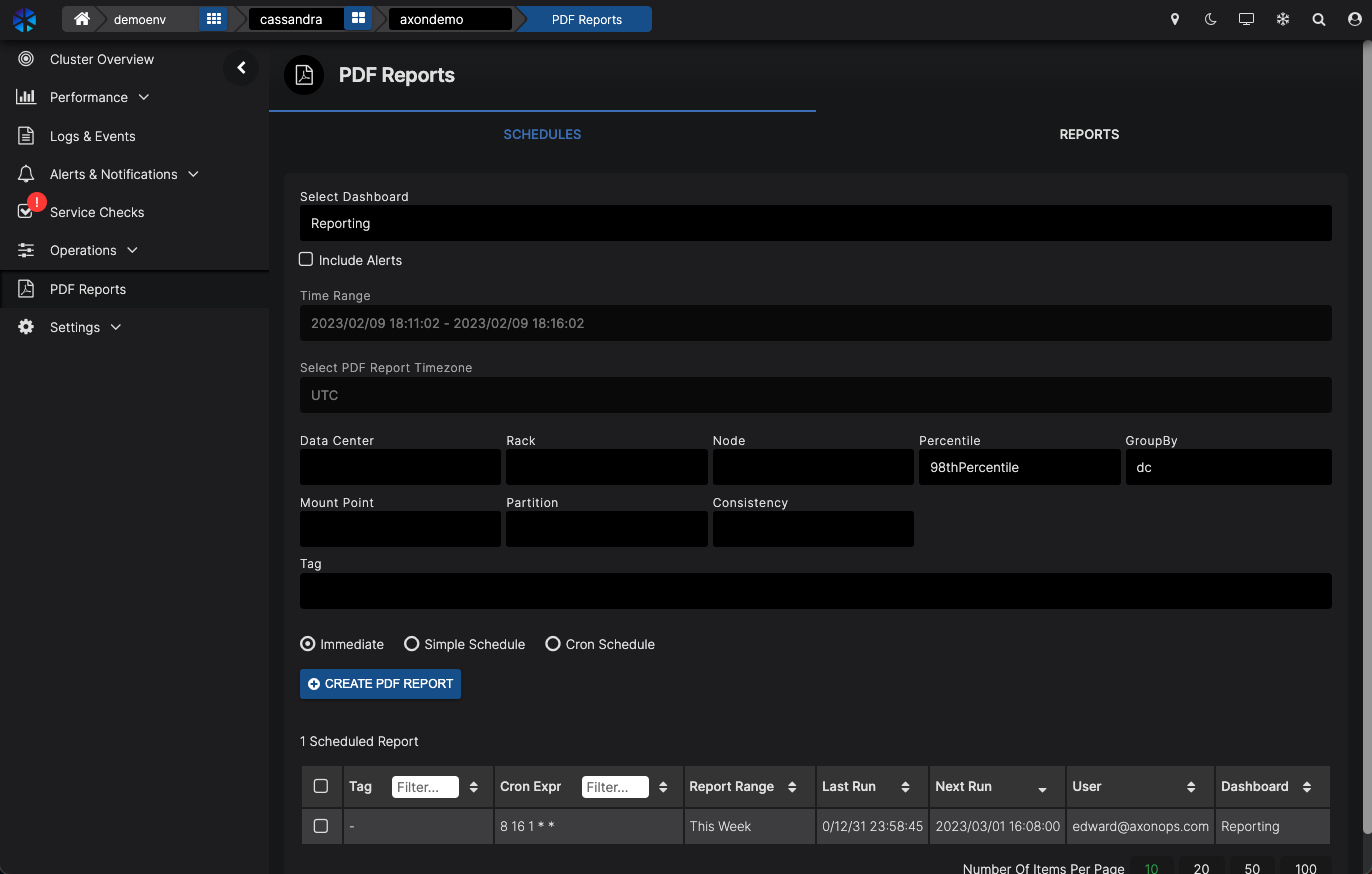The width and height of the screenshot is (1372, 874).
Task: Click the Create PDF Report button
Action: pyautogui.click(x=380, y=684)
